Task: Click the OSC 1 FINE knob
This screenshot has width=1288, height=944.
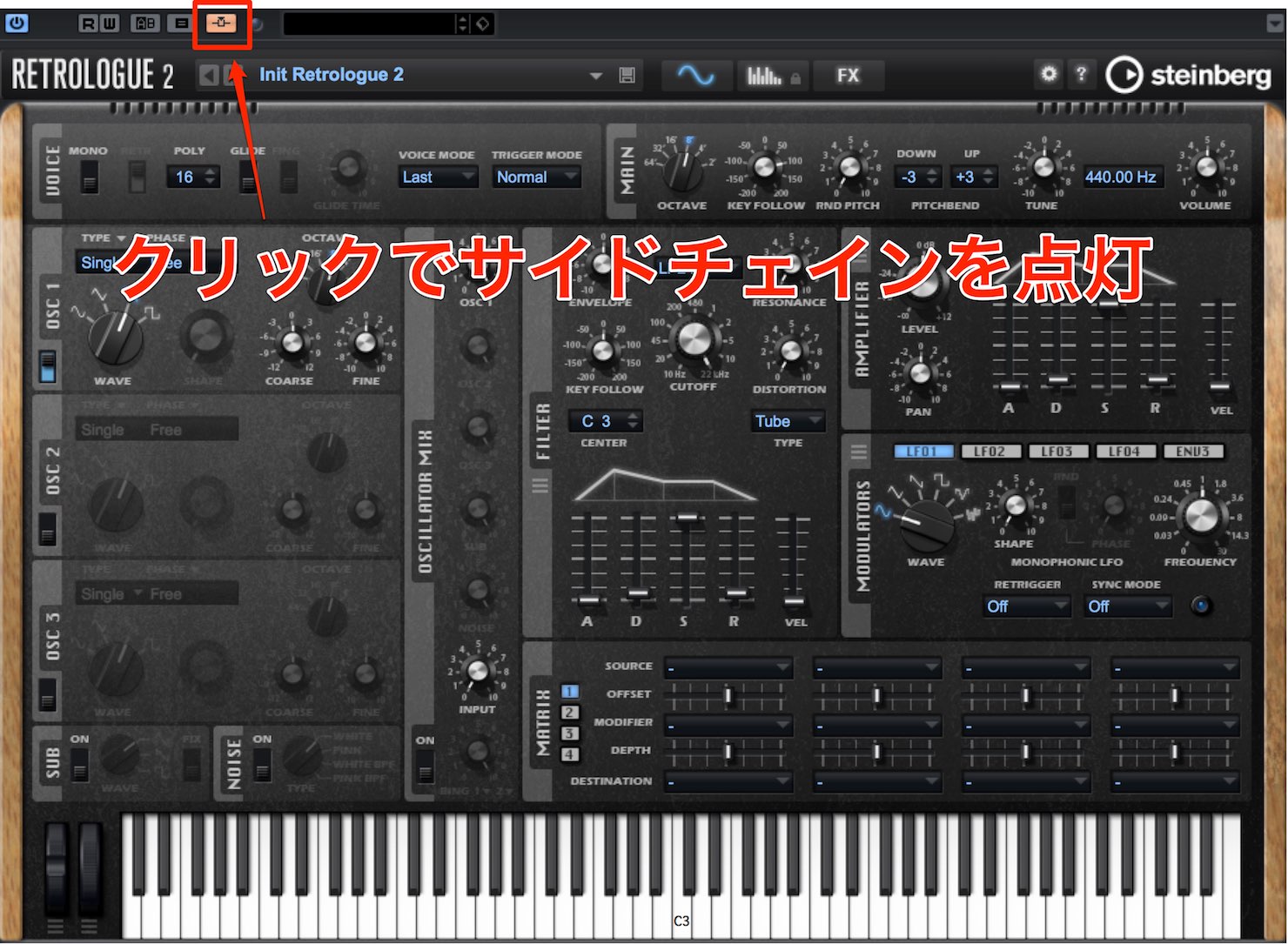Action: point(366,344)
